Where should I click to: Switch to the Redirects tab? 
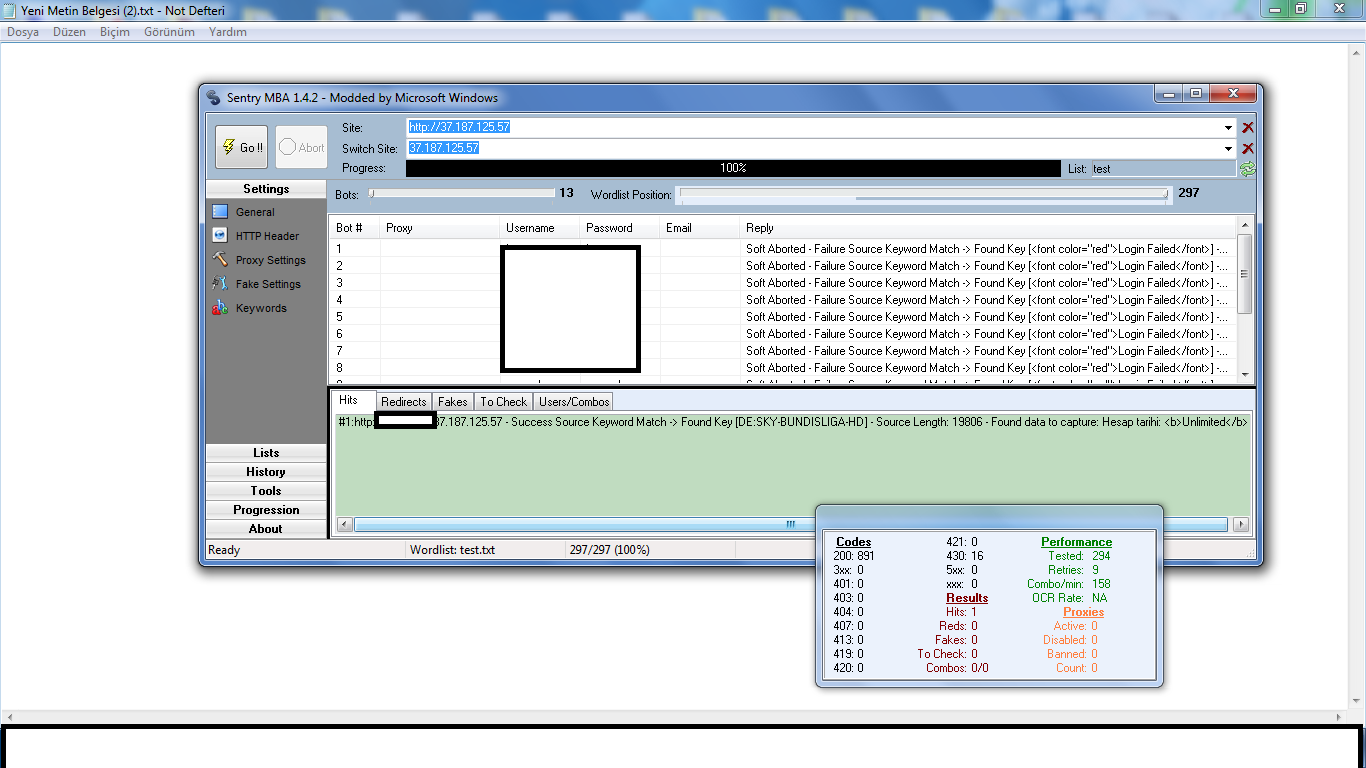404,402
